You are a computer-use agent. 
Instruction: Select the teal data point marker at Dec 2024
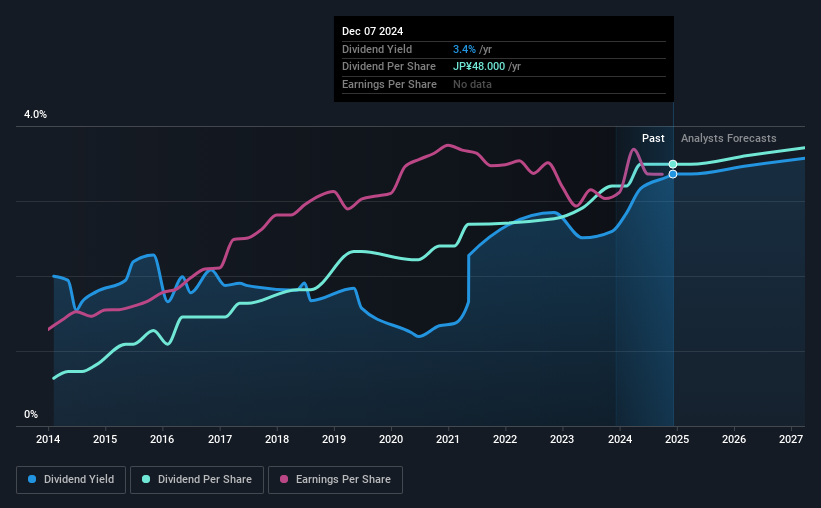[673, 164]
